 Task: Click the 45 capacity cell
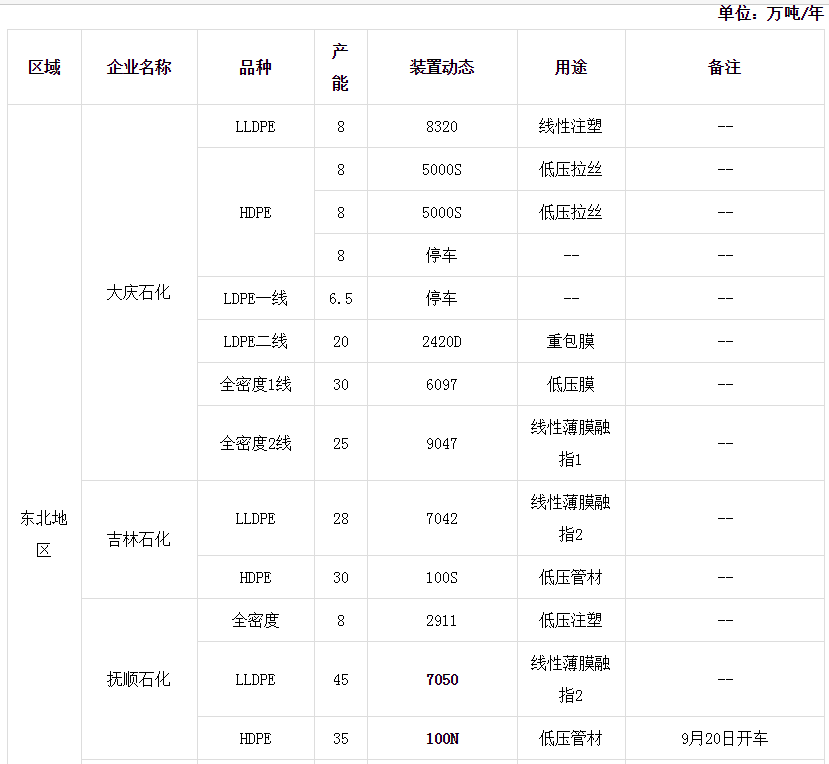(340, 679)
